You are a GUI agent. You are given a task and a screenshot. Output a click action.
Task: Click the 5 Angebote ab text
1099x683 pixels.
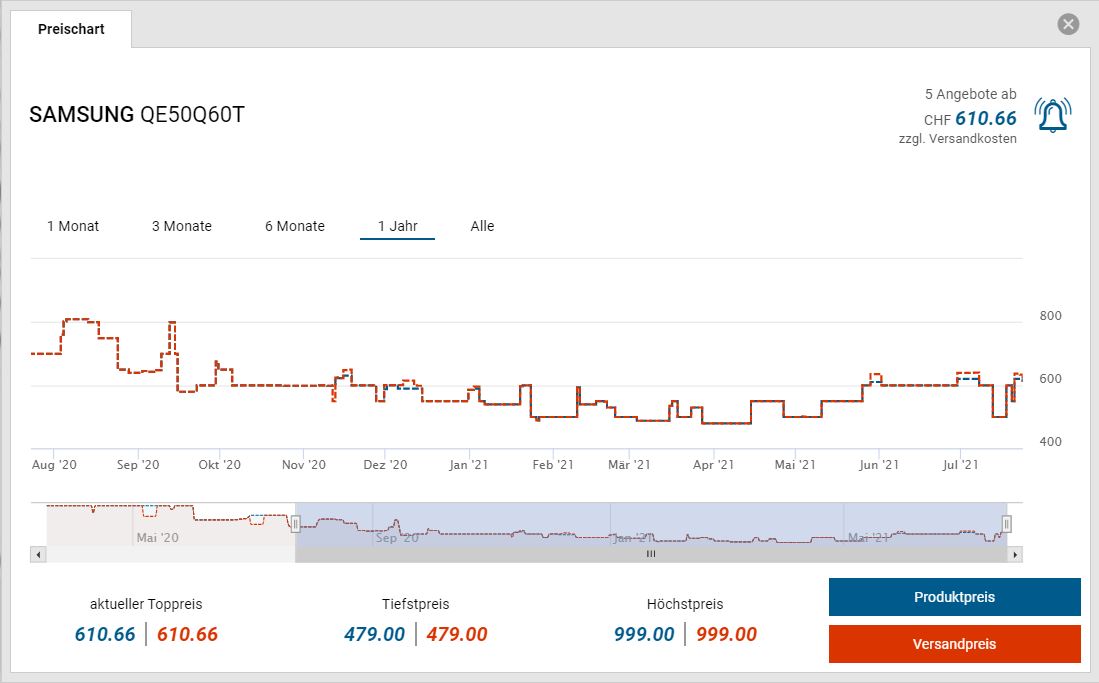pyautogui.click(x=970, y=94)
